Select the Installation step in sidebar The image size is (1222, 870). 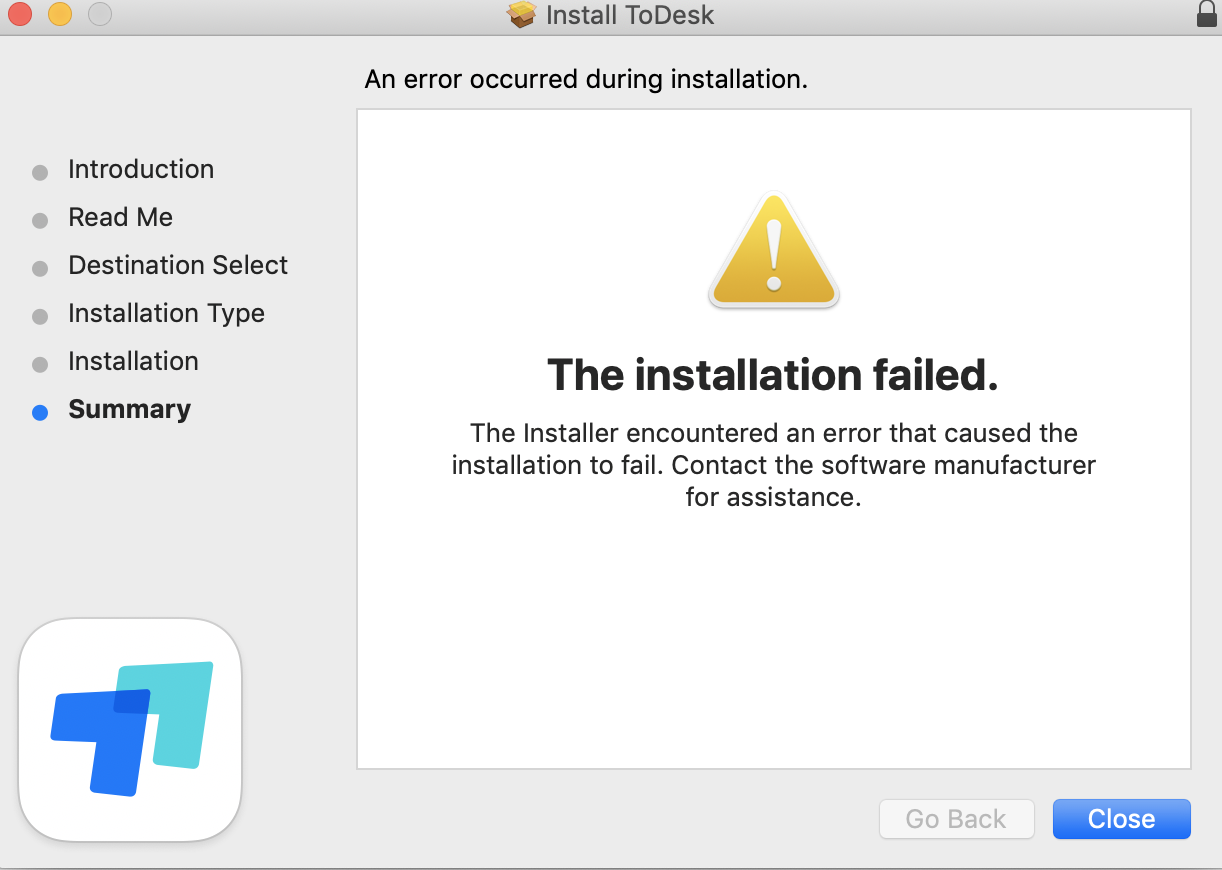pos(133,361)
